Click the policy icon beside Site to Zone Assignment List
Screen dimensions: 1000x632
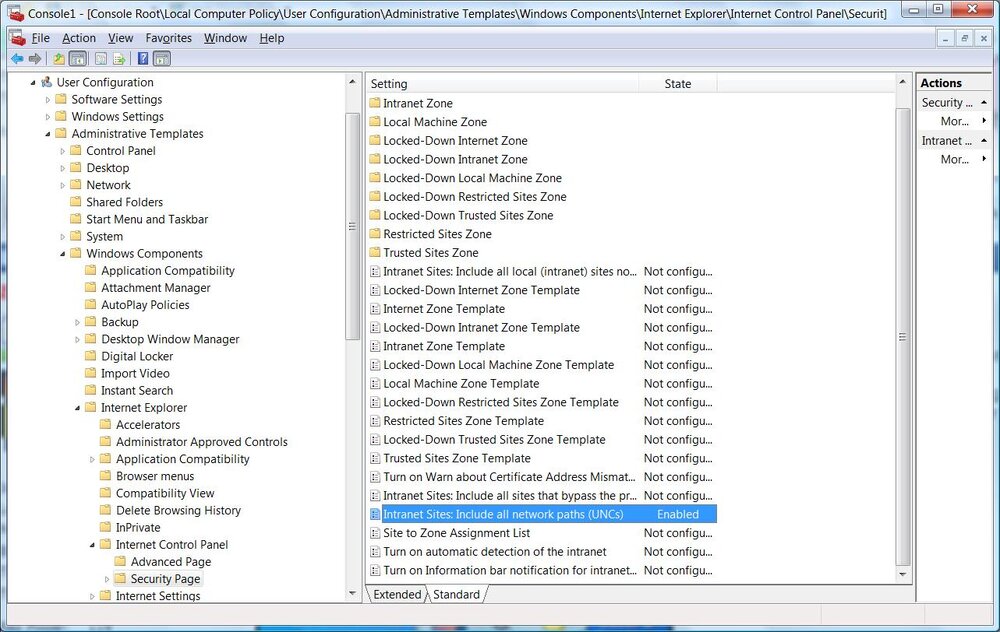[x=375, y=533]
